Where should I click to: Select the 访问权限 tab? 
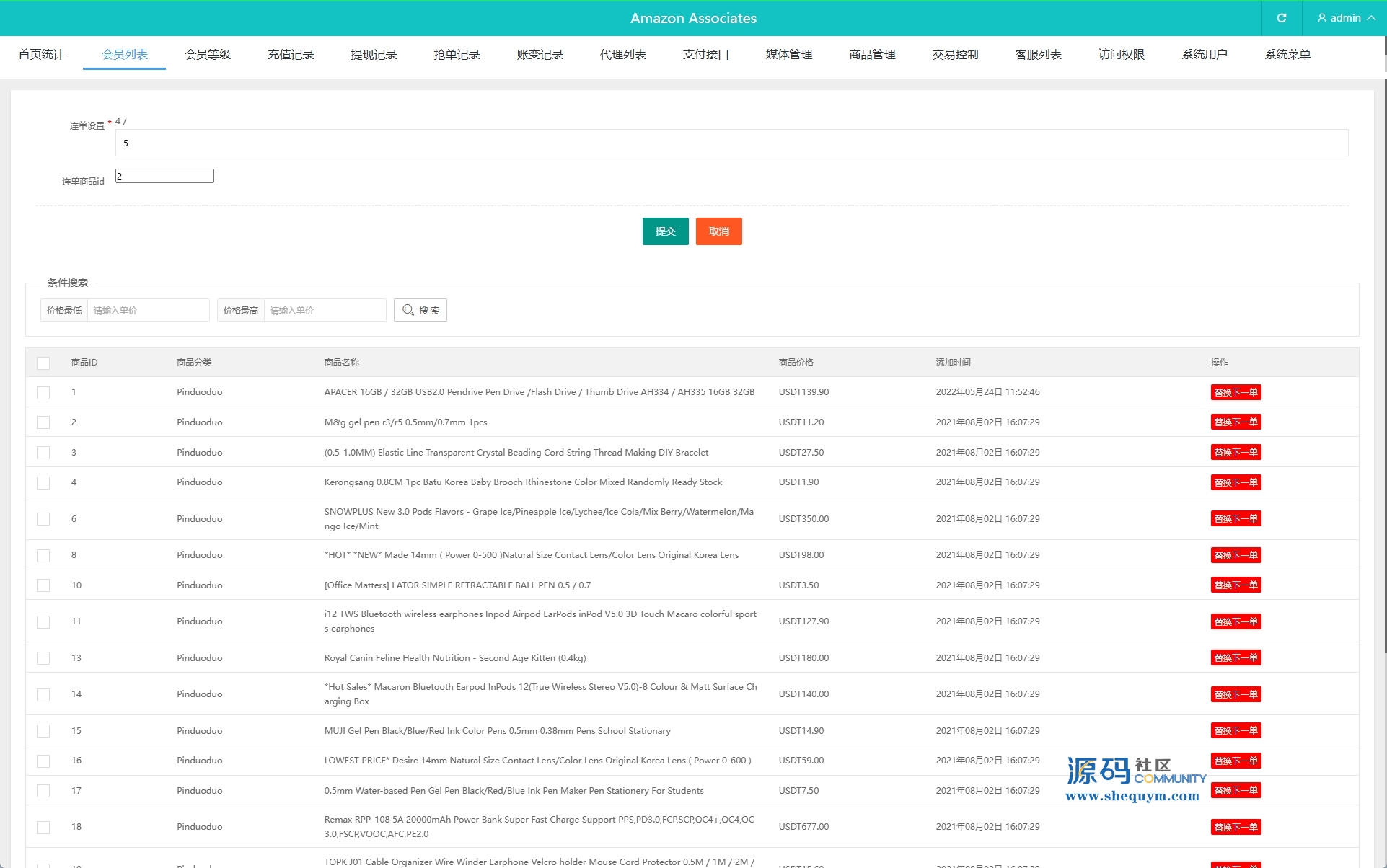[x=1122, y=54]
